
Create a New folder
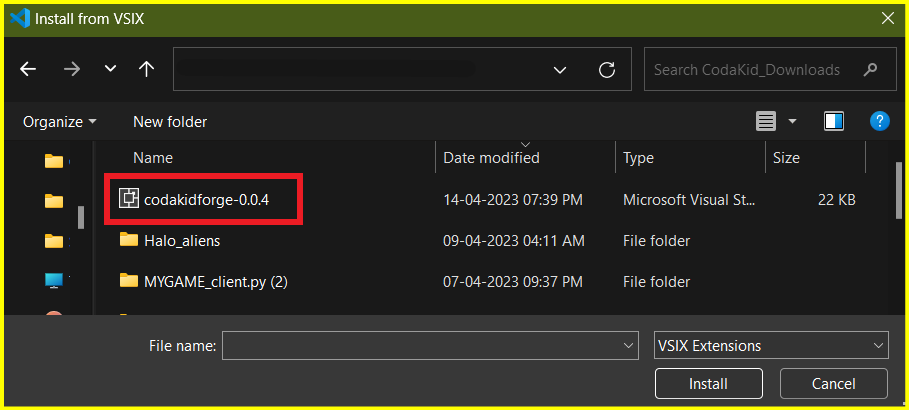[x=170, y=122]
